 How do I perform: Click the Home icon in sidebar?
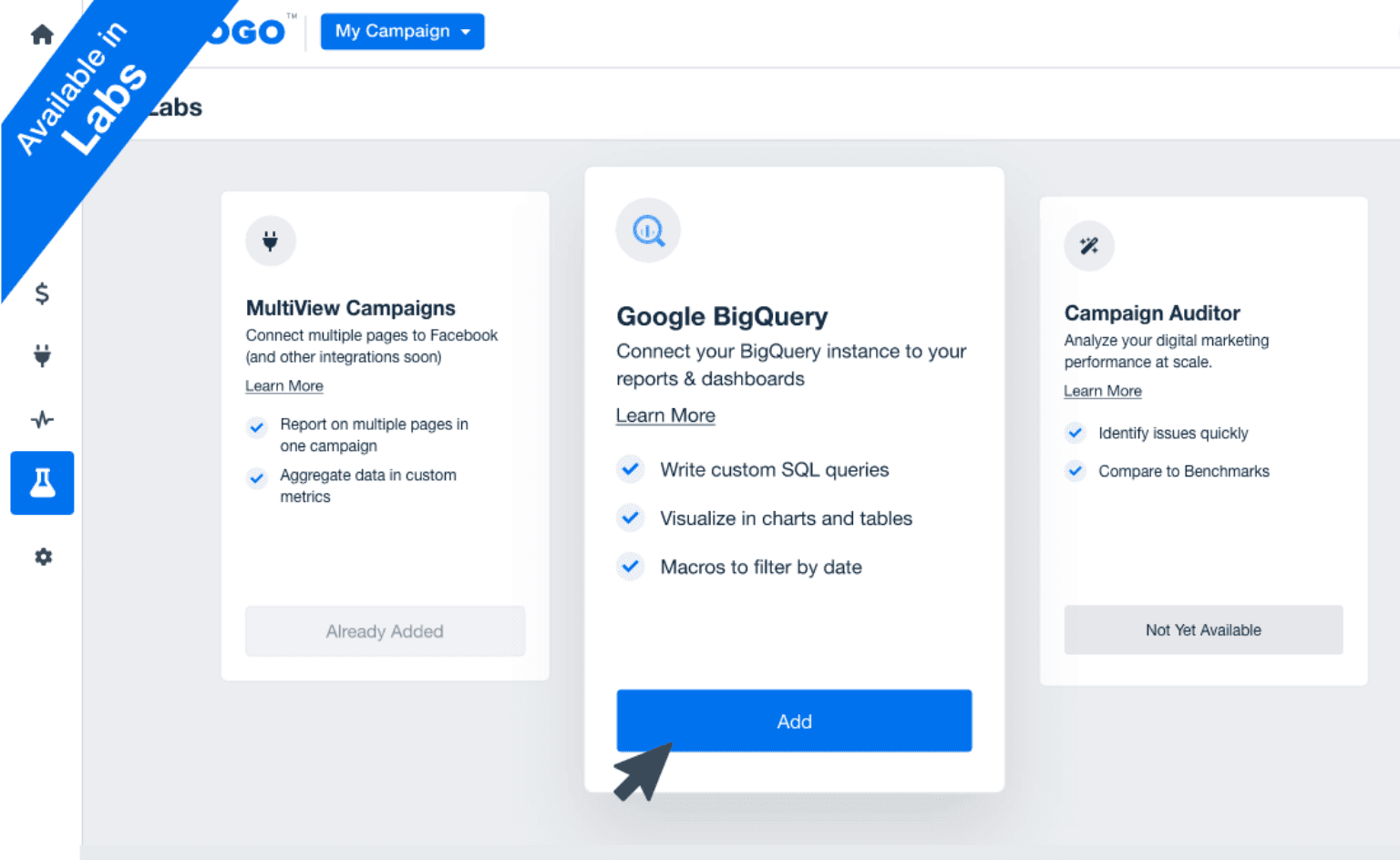click(42, 33)
